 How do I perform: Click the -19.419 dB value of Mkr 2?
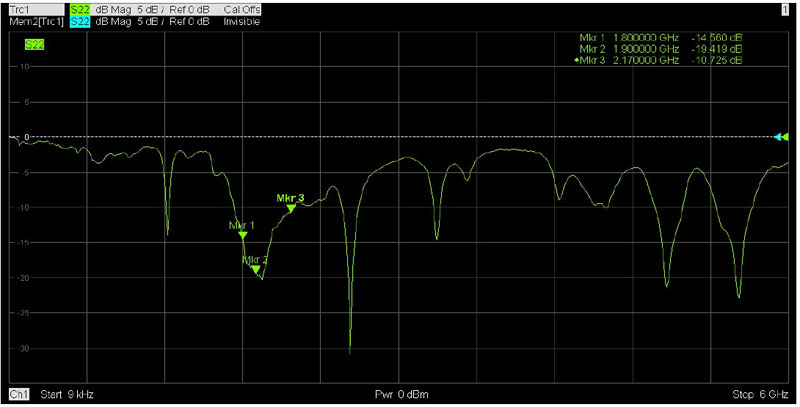(716, 49)
